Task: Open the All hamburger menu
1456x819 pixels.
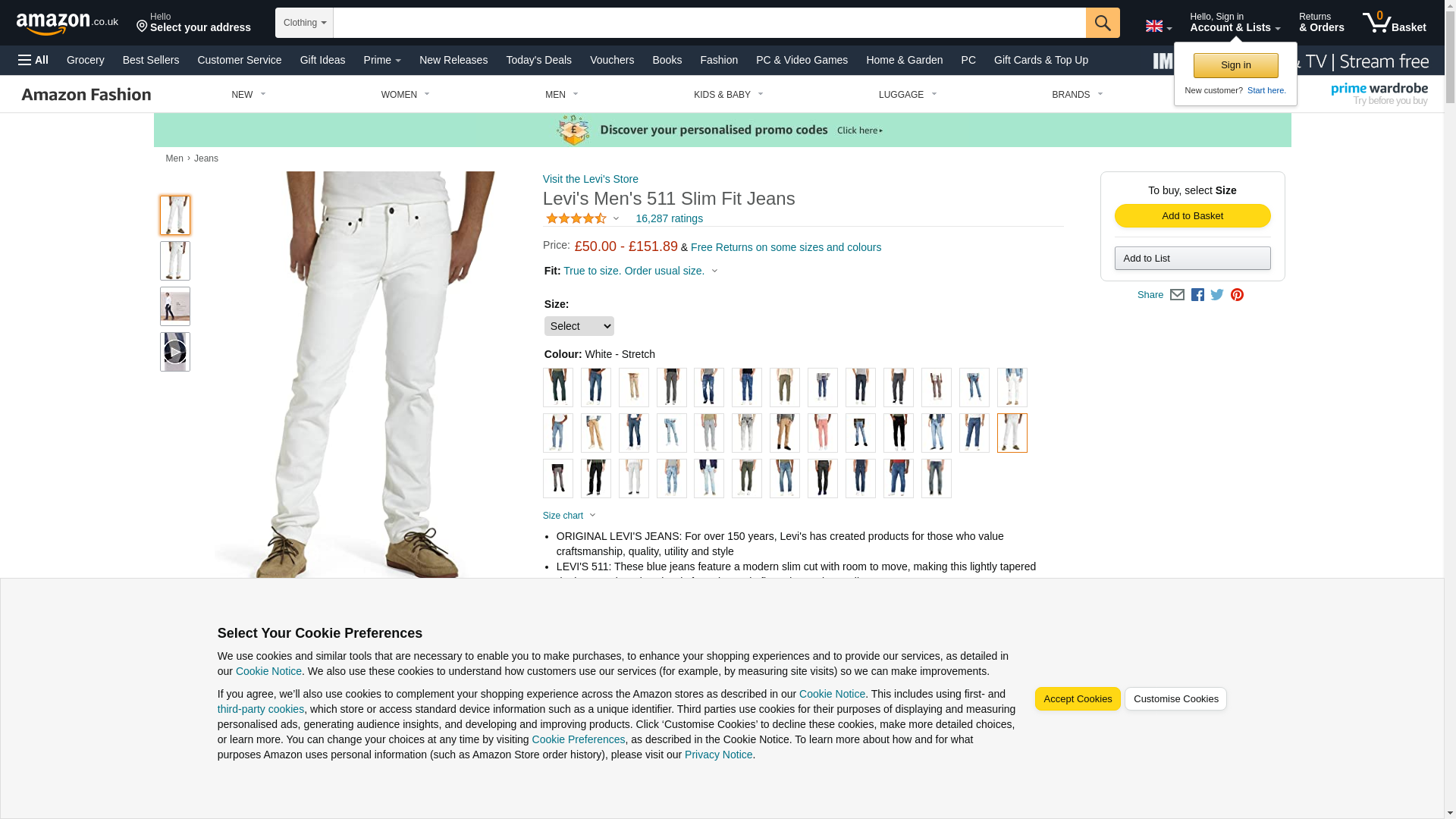Action: [33, 60]
